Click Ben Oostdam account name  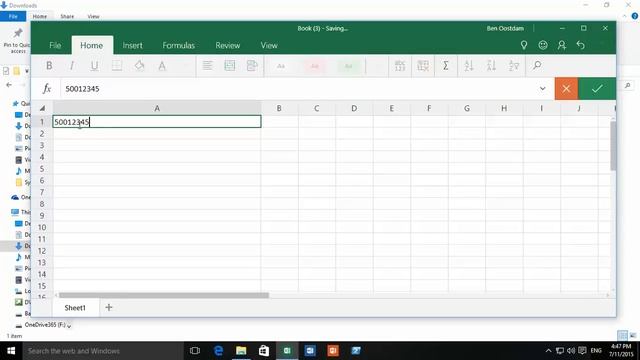tap(505, 29)
